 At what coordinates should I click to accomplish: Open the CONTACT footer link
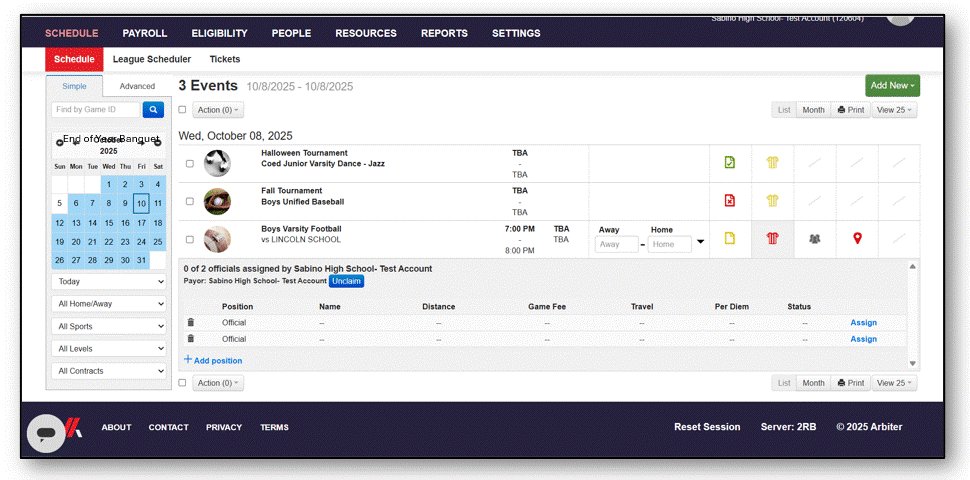click(x=168, y=427)
